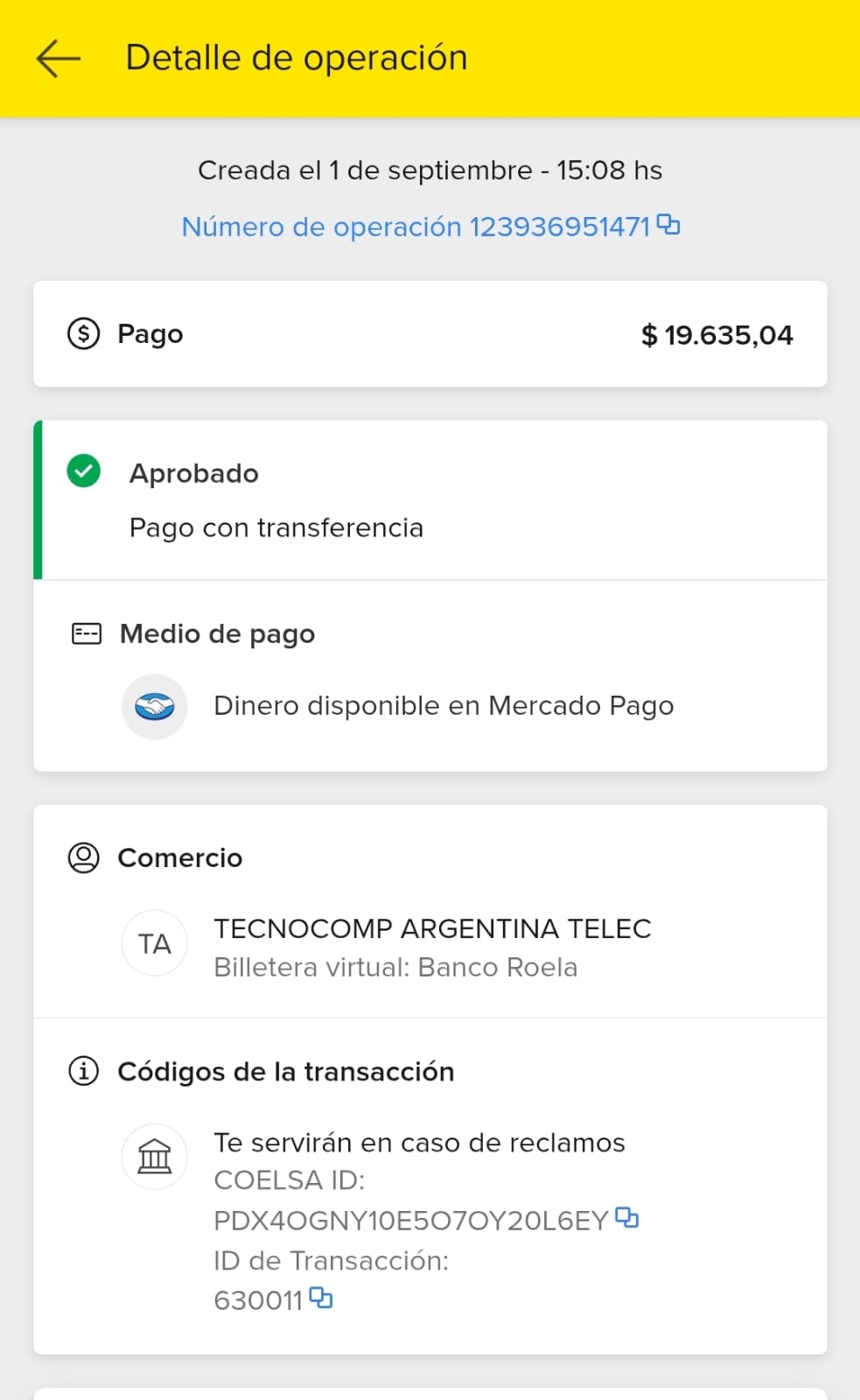Image resolution: width=860 pixels, height=1400 pixels.
Task: Tap the bank building icon
Action: coord(155,1157)
